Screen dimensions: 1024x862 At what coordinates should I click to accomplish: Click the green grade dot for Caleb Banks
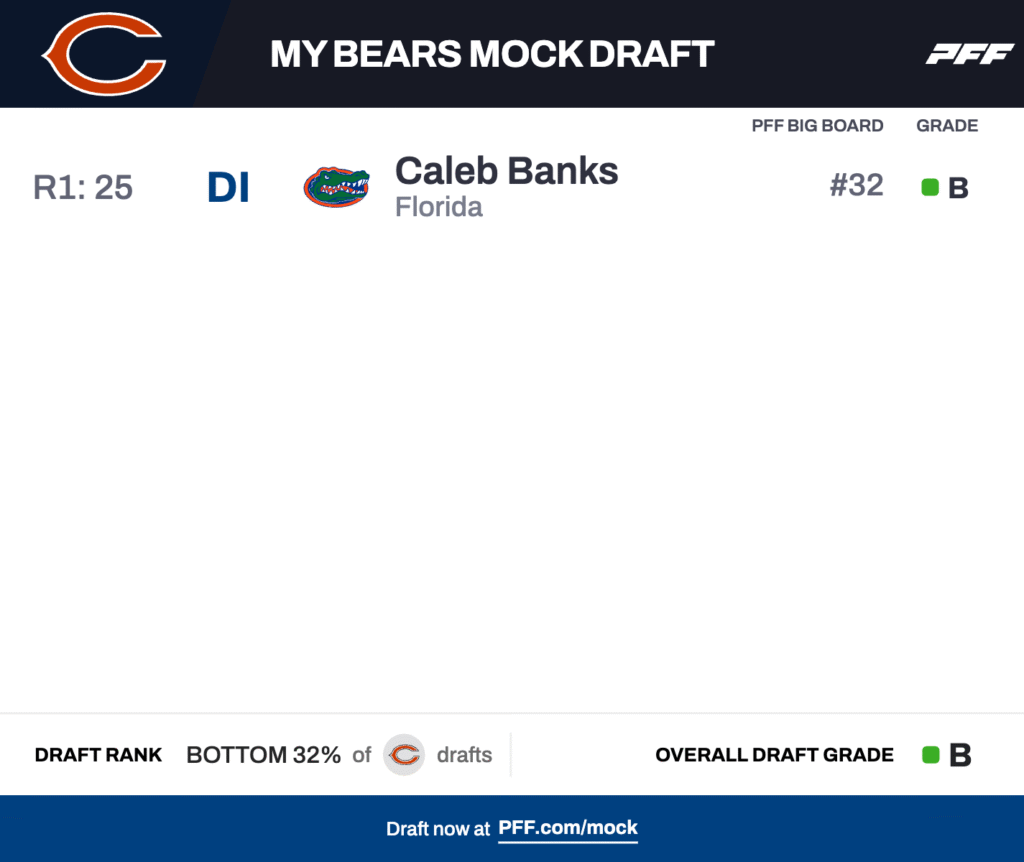point(929,187)
